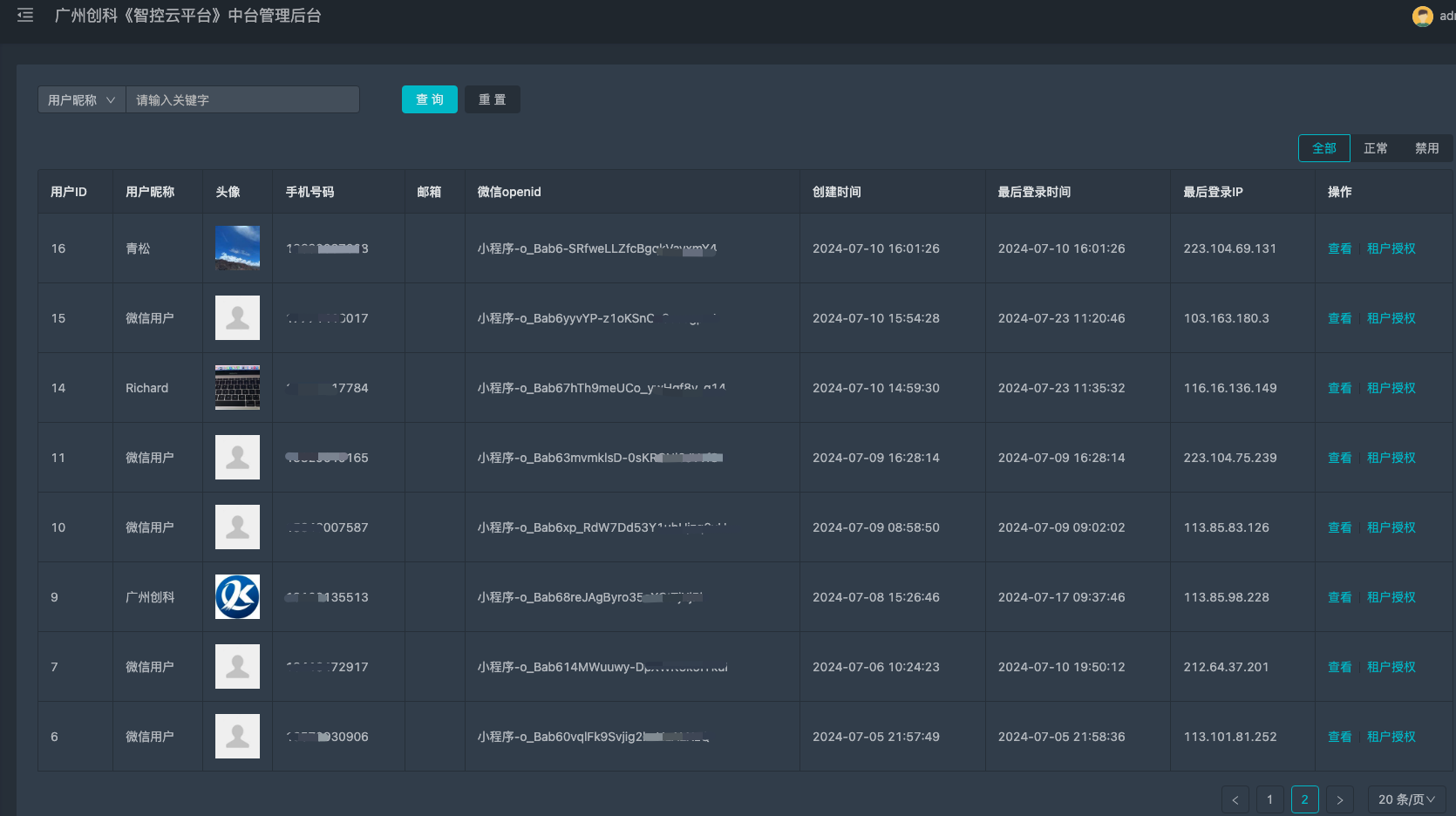Screen dimensions: 1456x816
Task: Collapse the sidebar using the menu fold icon
Action: click(25, 16)
